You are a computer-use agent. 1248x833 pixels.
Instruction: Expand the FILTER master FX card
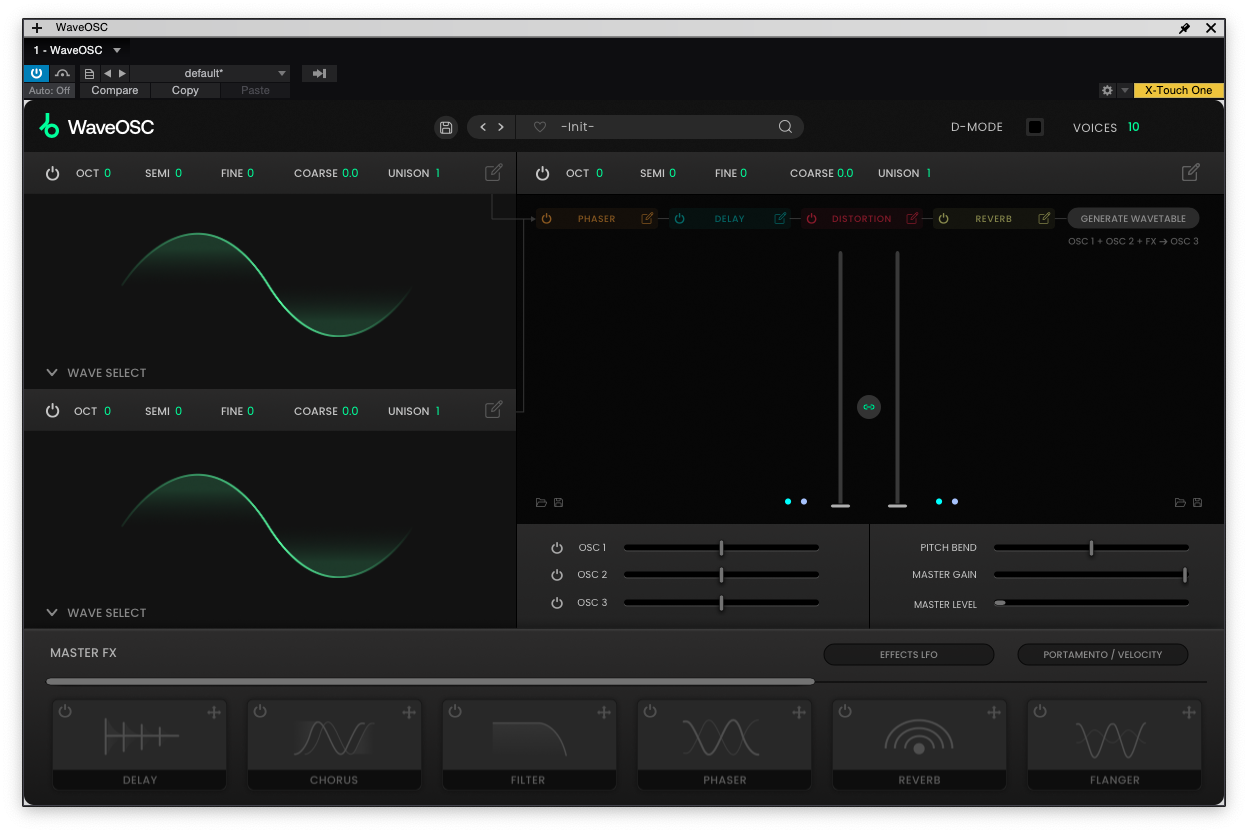(x=603, y=712)
